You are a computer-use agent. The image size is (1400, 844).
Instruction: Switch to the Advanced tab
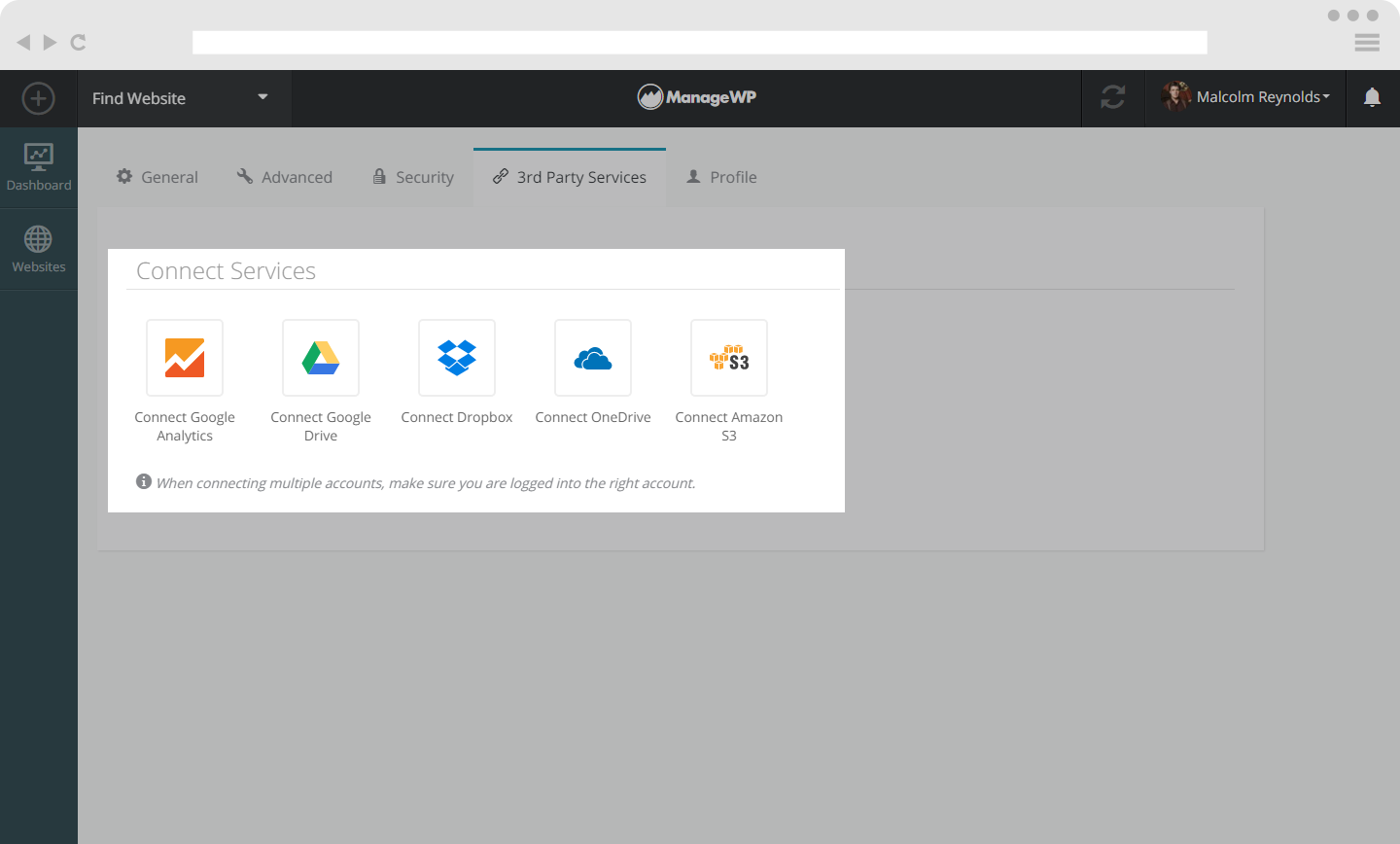285,177
